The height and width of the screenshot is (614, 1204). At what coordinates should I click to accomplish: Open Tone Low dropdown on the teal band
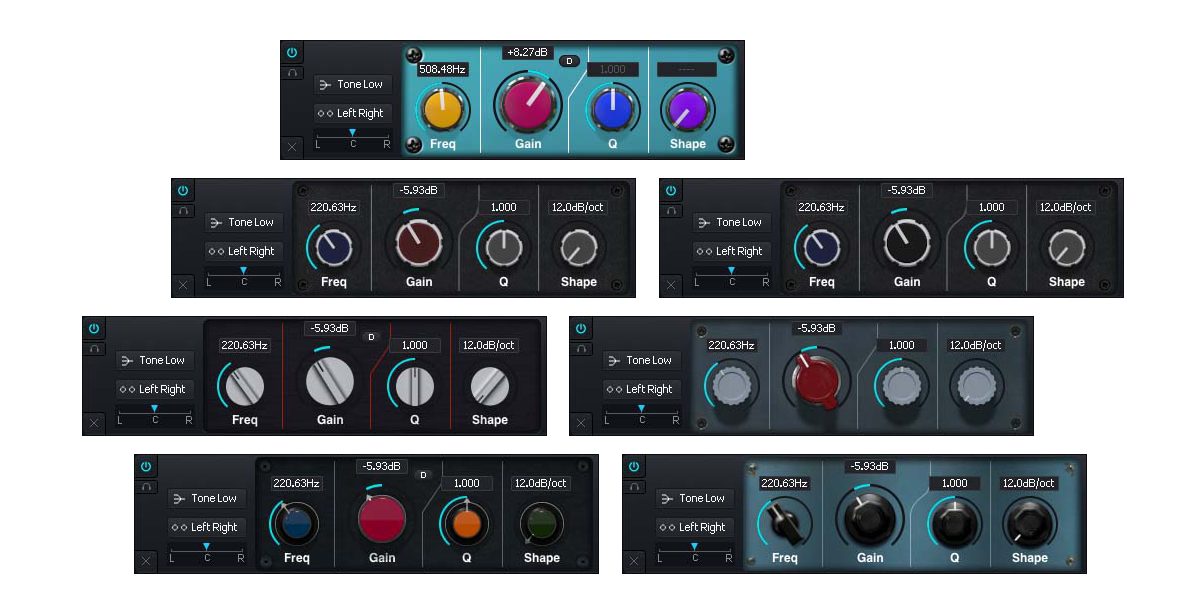click(351, 84)
